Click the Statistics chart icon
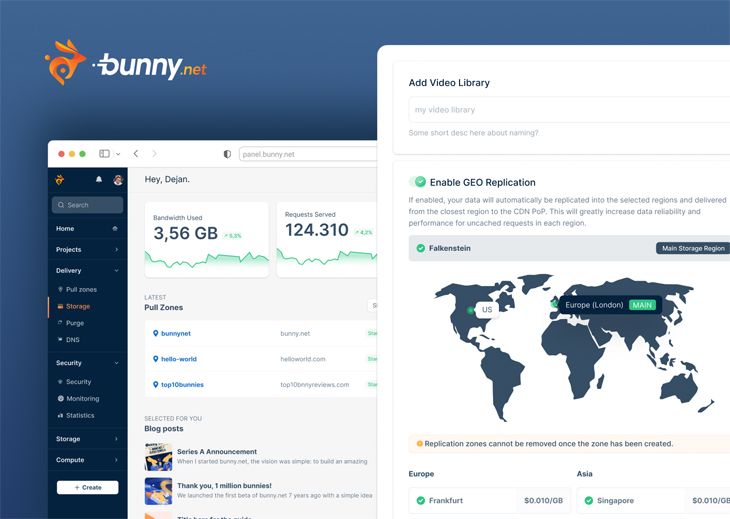Screen dimensions: 730x519 pos(60,415)
